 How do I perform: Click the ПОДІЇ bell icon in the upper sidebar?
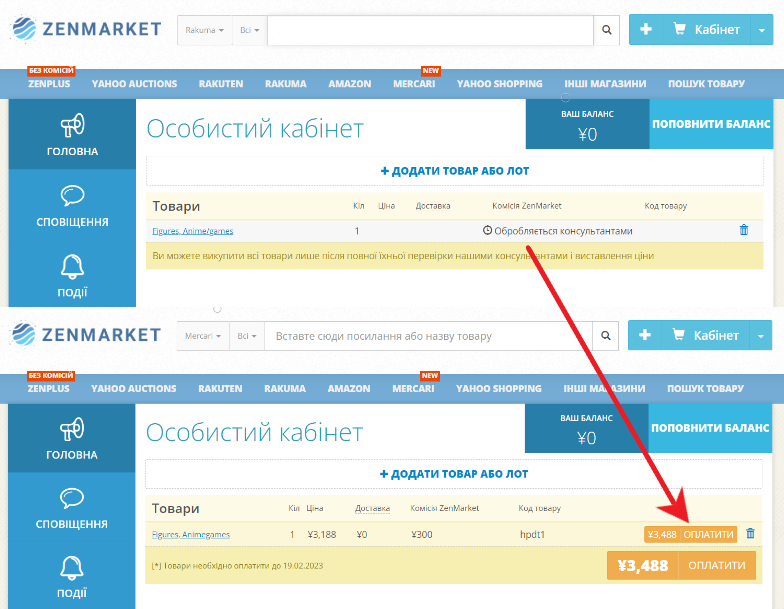pyautogui.click(x=72, y=266)
